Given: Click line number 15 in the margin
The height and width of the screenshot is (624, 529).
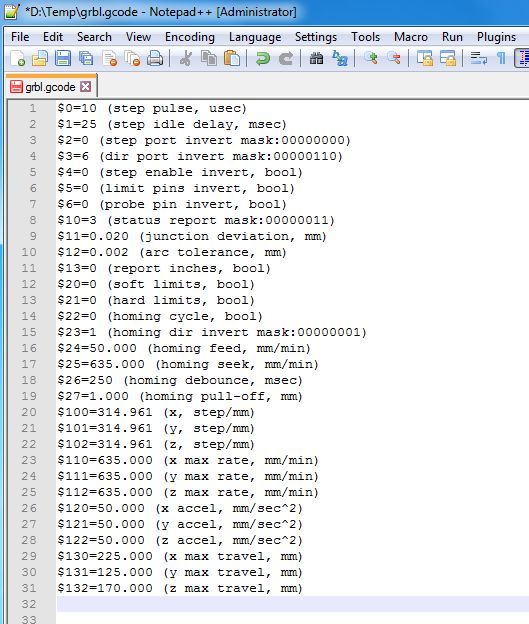Looking at the screenshot, I should point(29,332).
